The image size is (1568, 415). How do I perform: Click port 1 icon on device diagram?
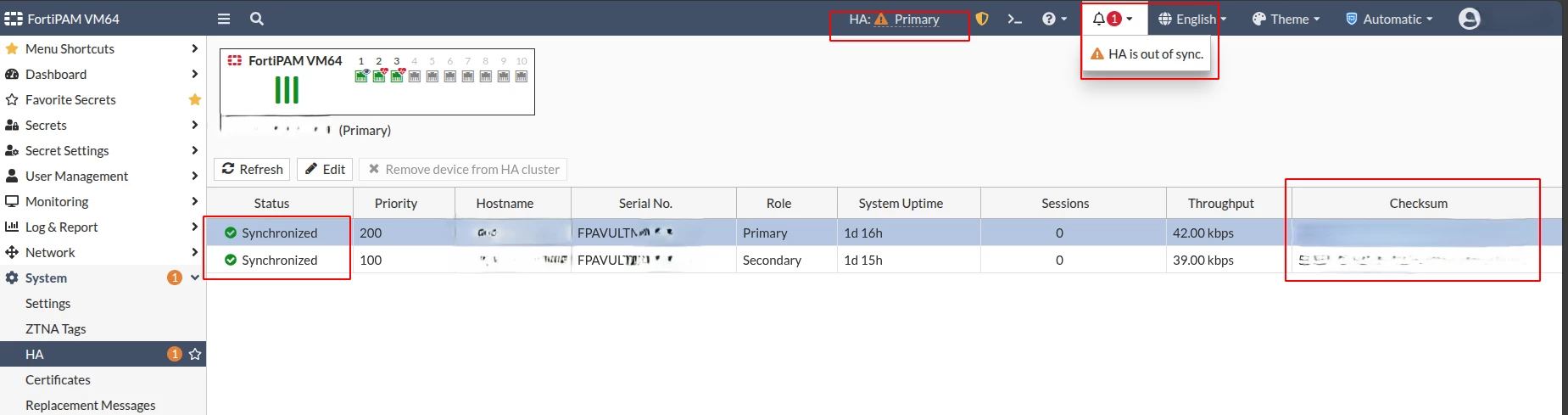click(361, 76)
